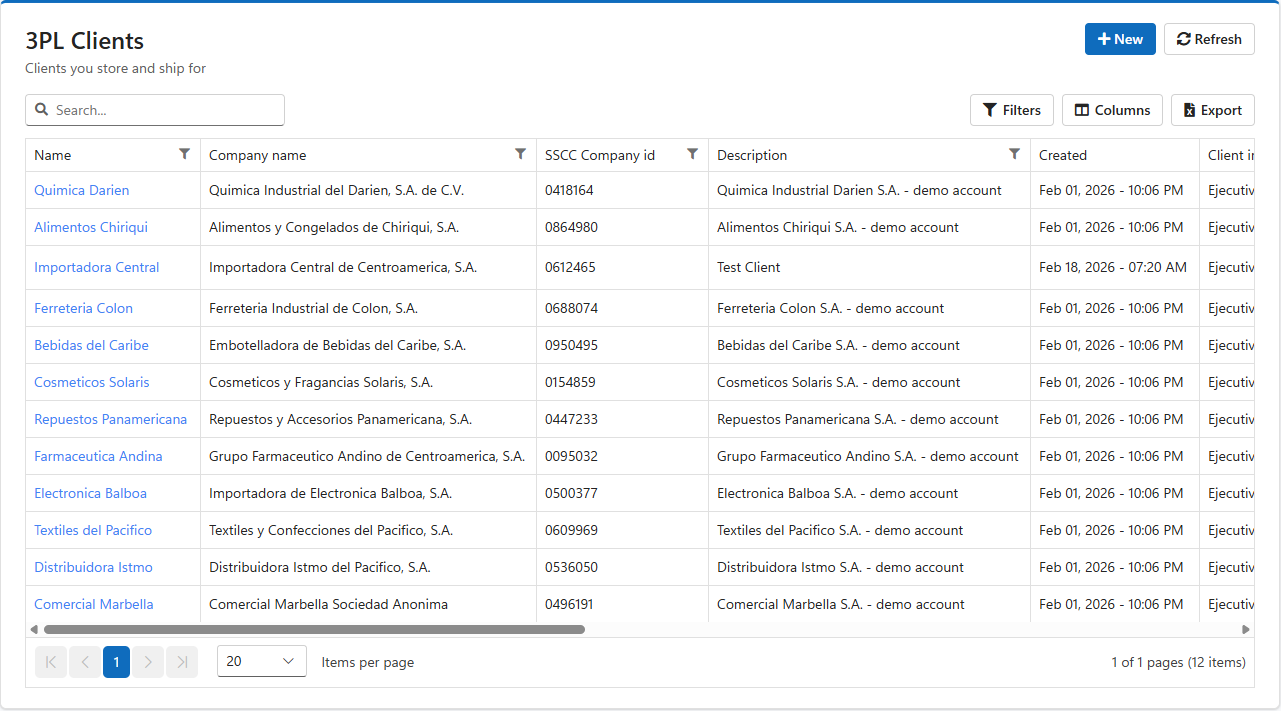The width and height of the screenshot is (1281, 711).
Task: Click SSCC id cell 0095032
Action: pos(622,456)
